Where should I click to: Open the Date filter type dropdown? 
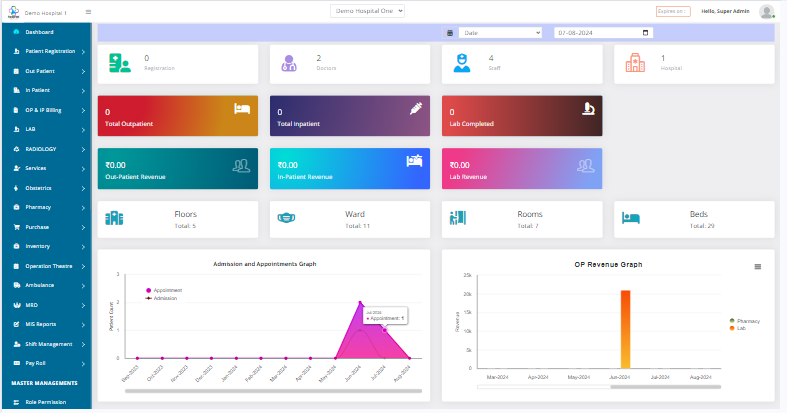[498, 33]
